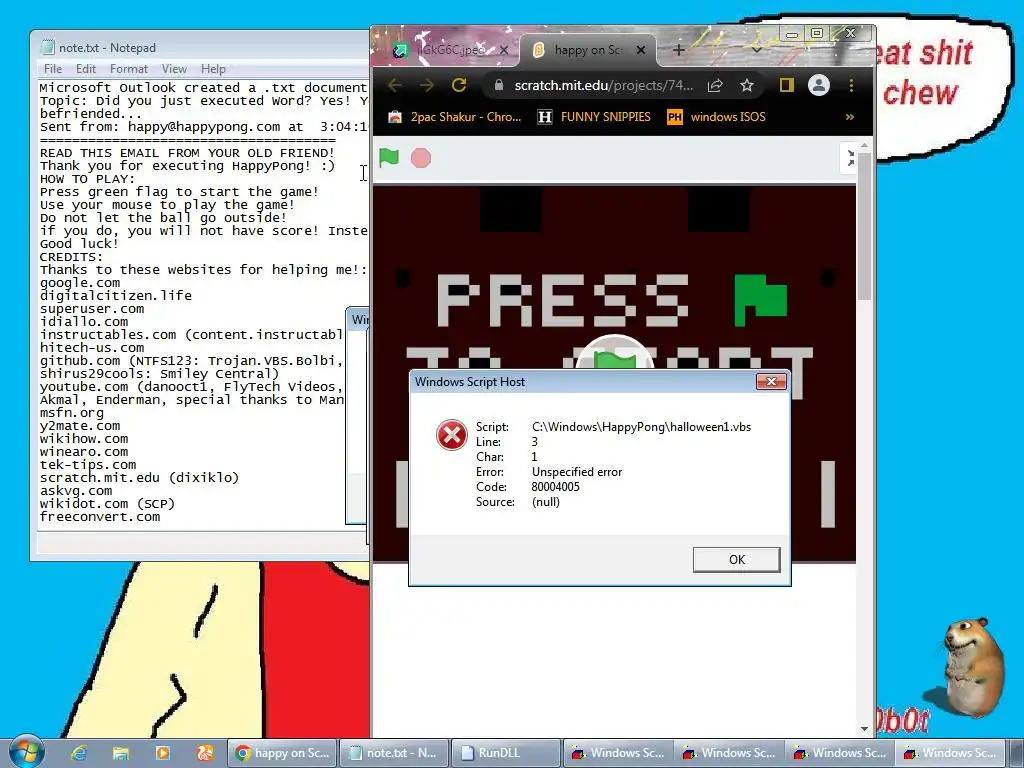Screen dimensions: 1024x768
Task: Open Windows Explorer from the taskbar
Action: (120, 753)
